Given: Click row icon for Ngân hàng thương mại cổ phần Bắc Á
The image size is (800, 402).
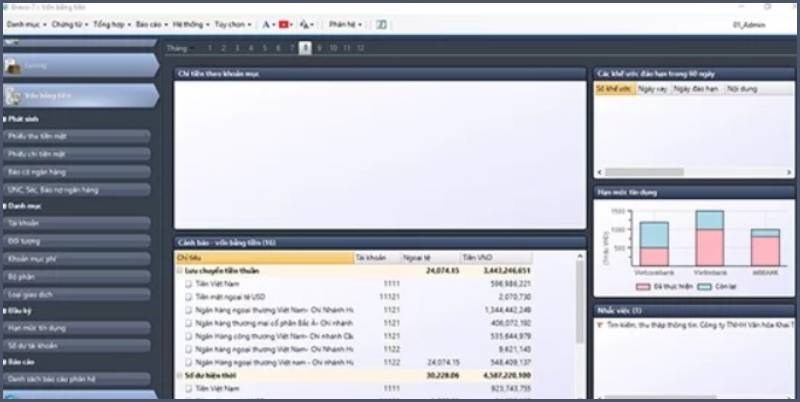Looking at the screenshot, I should tap(189, 323).
